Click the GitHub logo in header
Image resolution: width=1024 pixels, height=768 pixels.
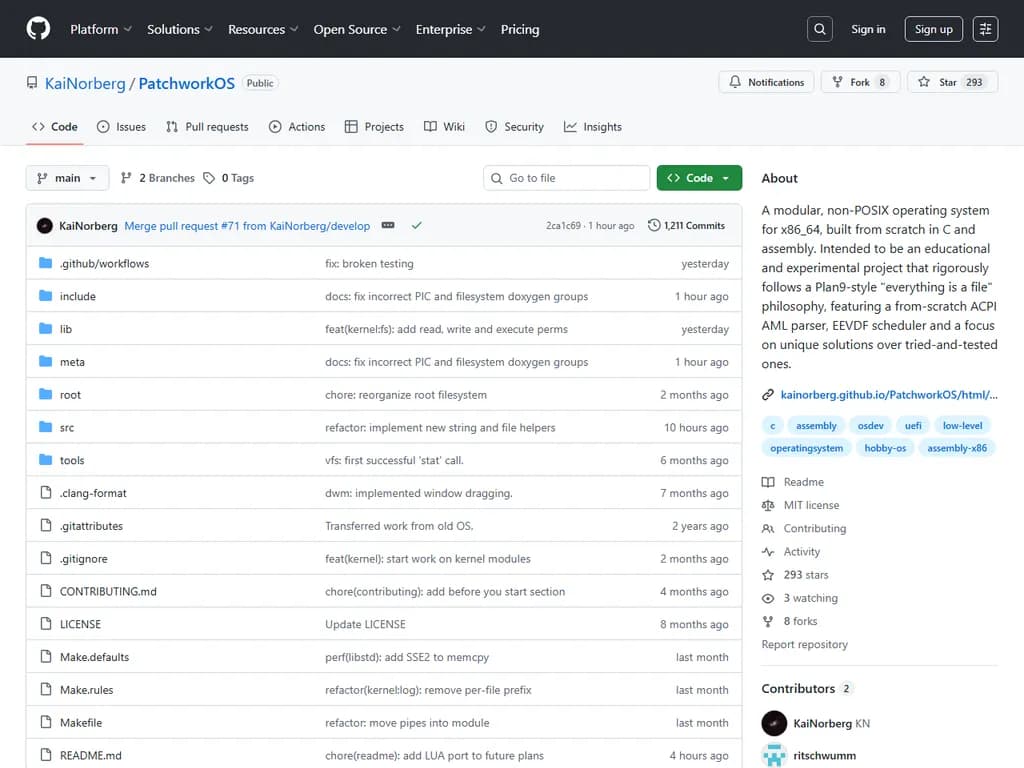pos(38,29)
